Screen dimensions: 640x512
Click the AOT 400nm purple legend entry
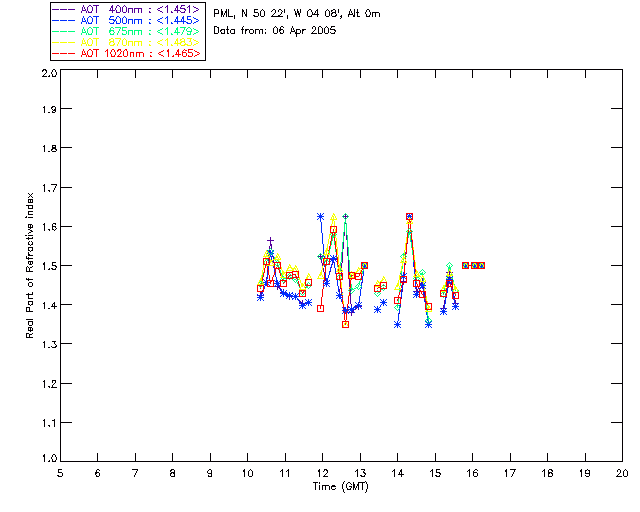point(127,9)
